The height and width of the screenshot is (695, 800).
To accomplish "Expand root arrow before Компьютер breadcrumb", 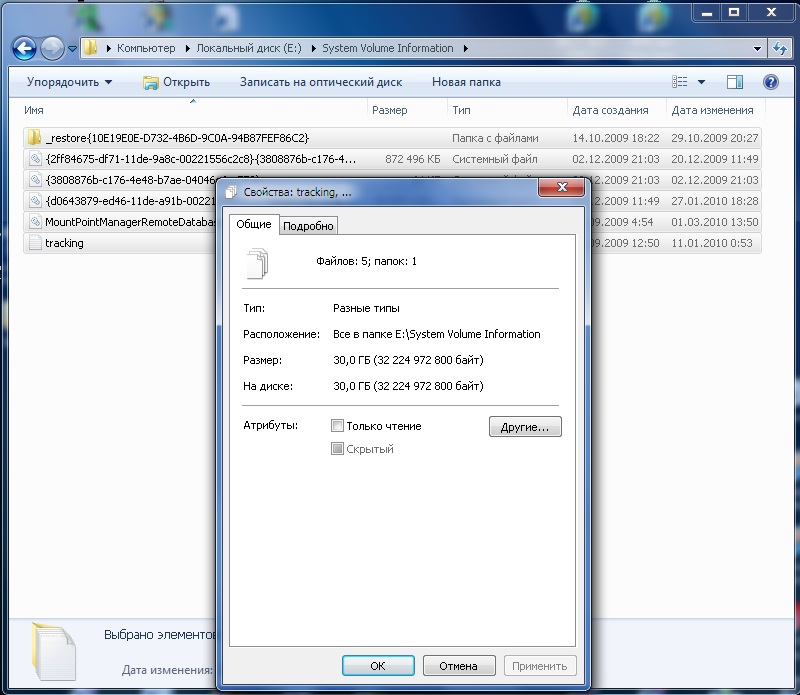I will click(x=109, y=48).
